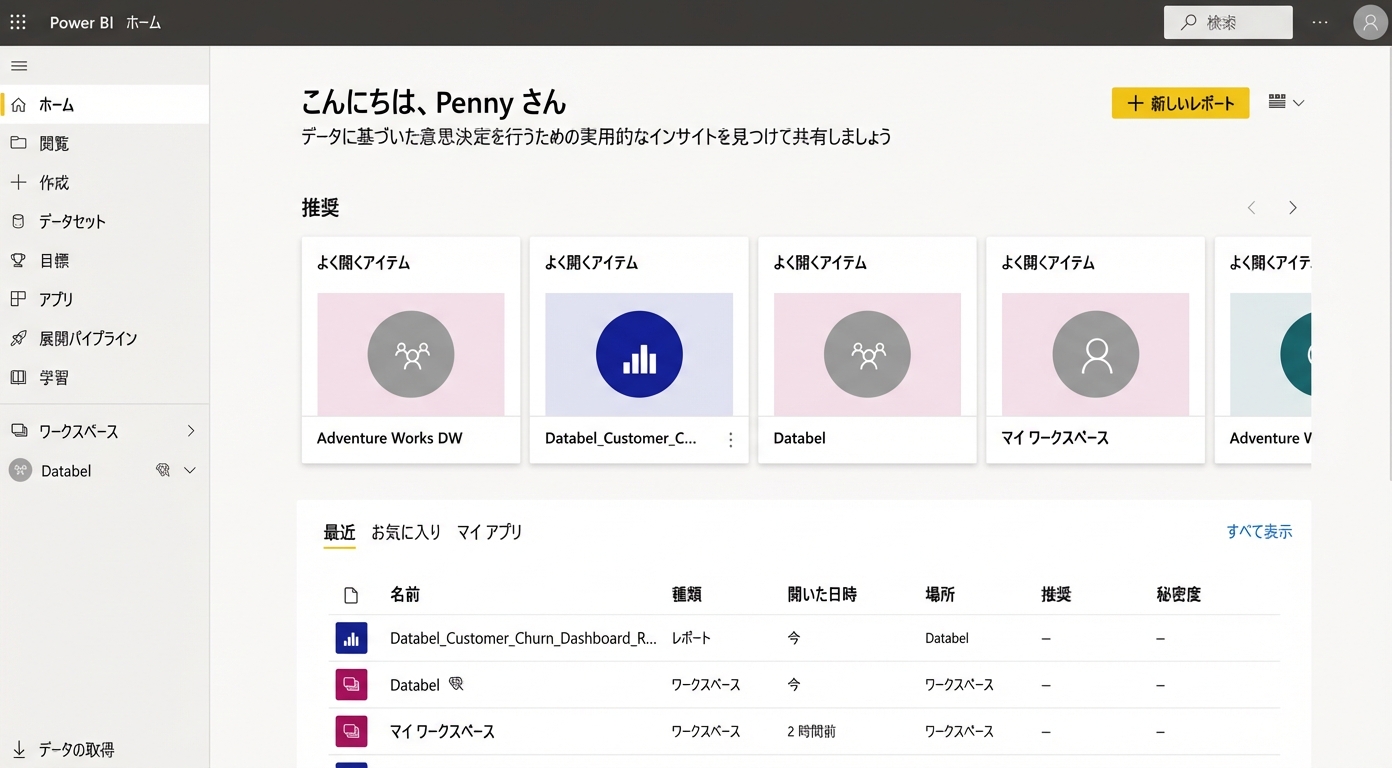Open 閲覧 in the sidebar

104,143
